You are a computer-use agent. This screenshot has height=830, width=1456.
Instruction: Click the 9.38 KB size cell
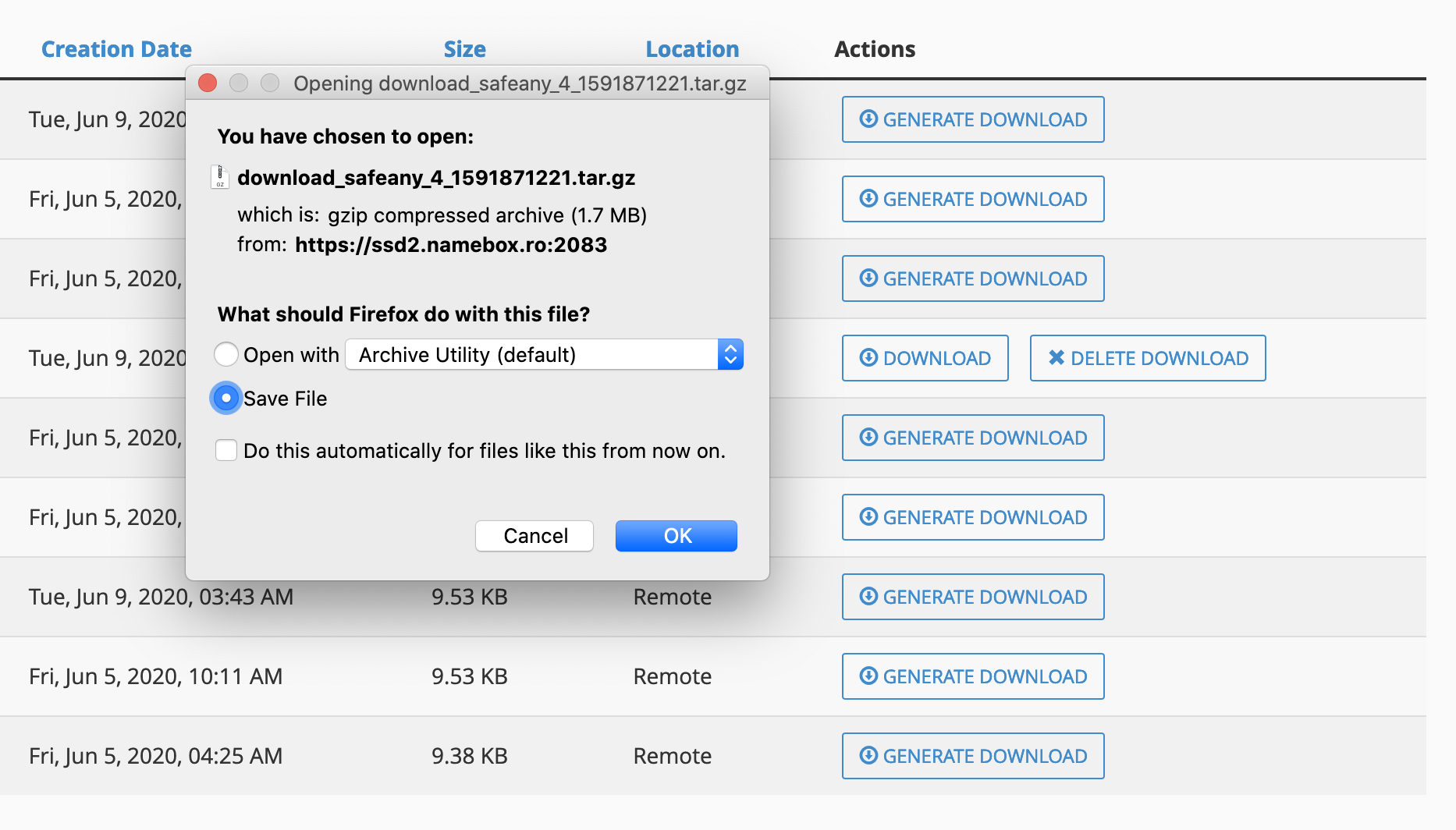(470, 756)
